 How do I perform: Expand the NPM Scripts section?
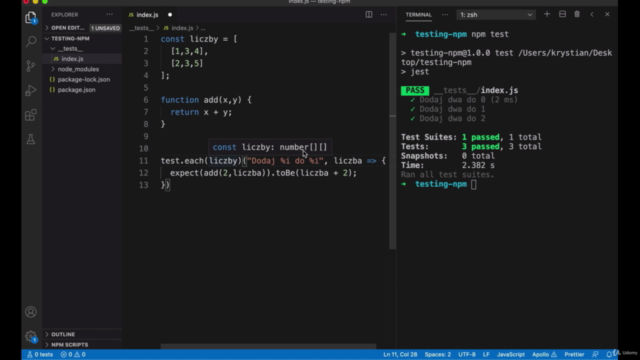(82, 345)
